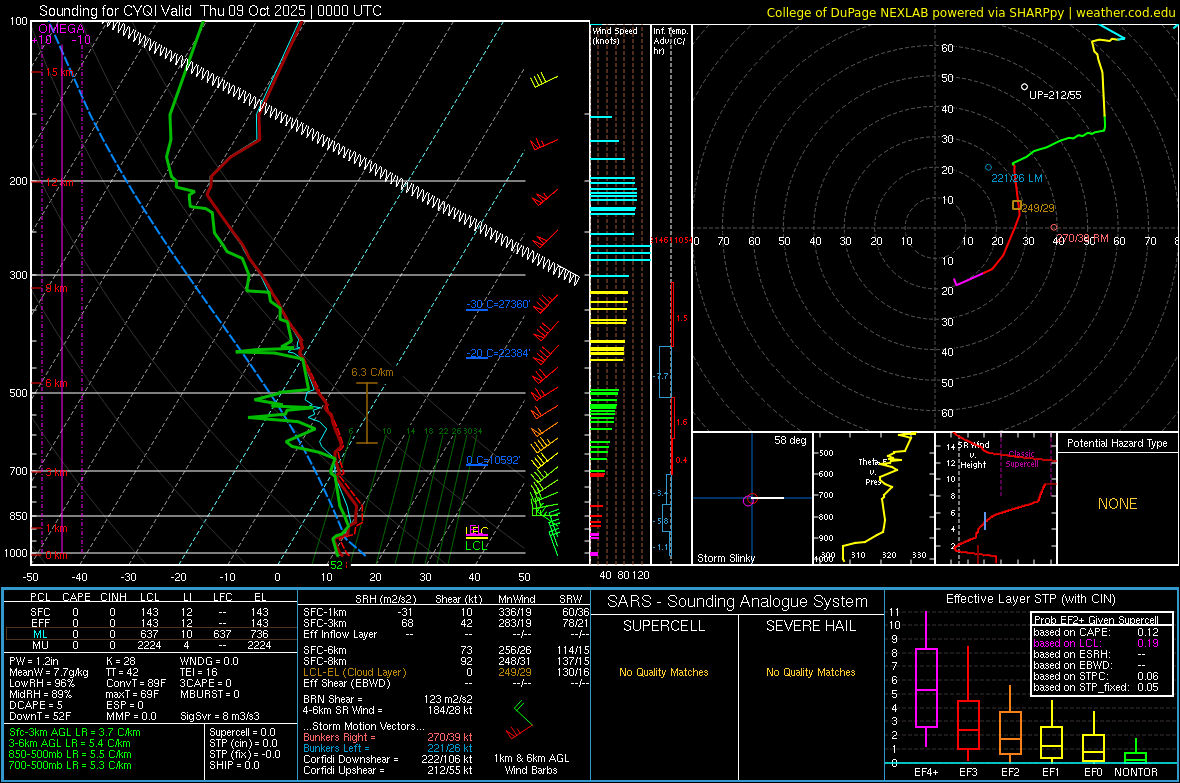Click the CAPE column header
The image size is (1180, 783).
click(x=76, y=597)
